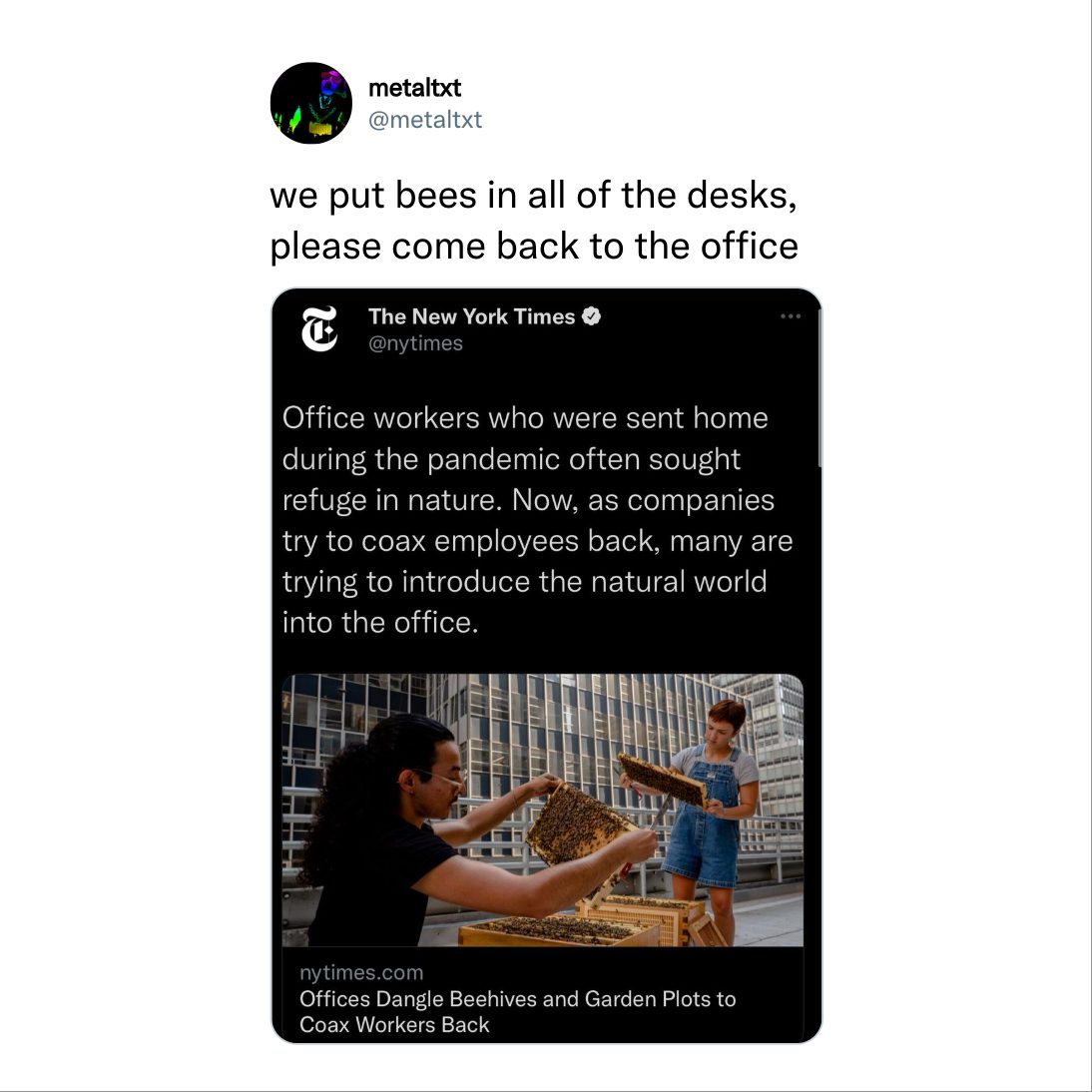Open article titled Offices Dangle Beehives and Garden Plots
Screen dimensions: 1092x1092
point(517,1012)
